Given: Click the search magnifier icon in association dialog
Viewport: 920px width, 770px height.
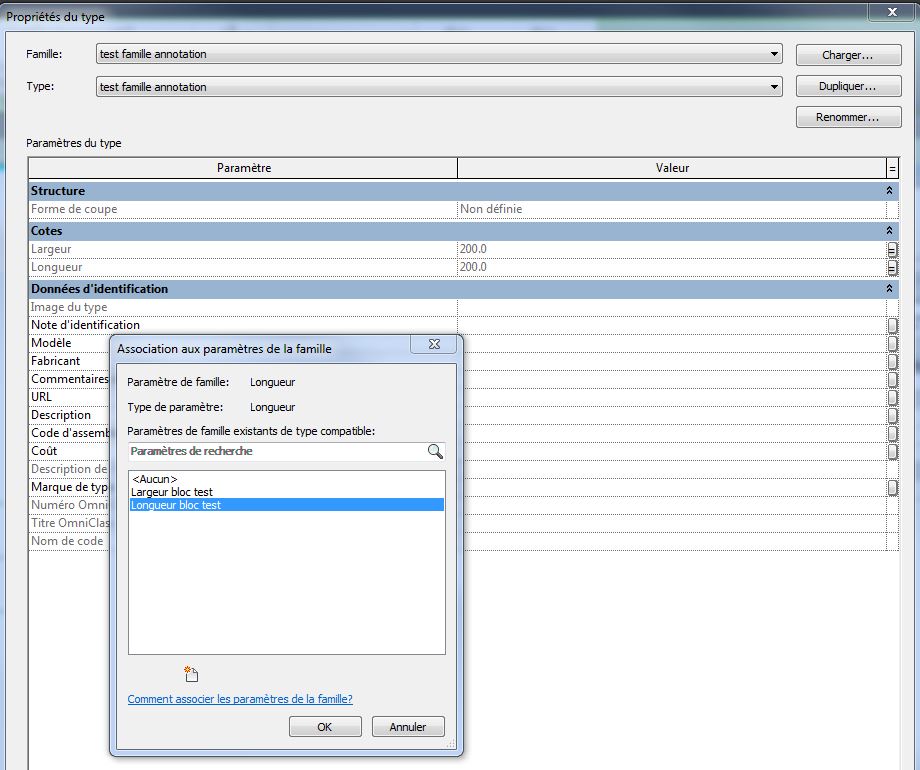Looking at the screenshot, I should [435, 452].
